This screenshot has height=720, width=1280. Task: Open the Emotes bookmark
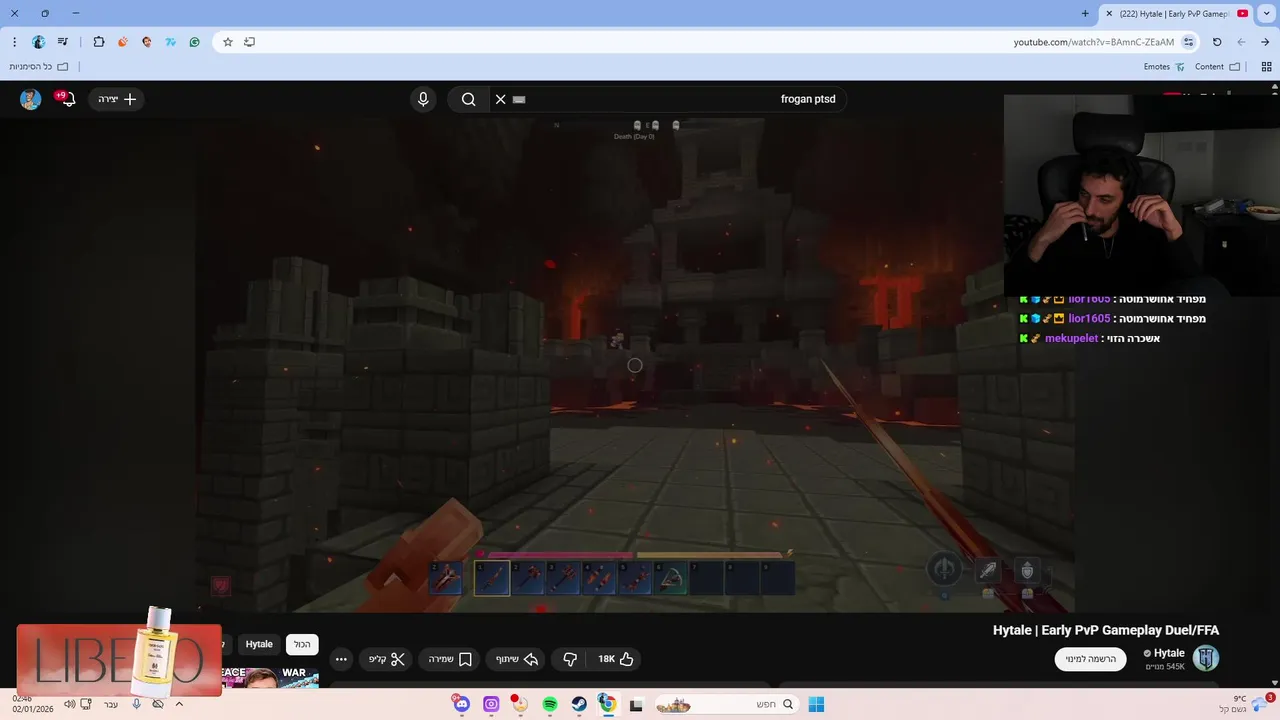[x=1164, y=67]
